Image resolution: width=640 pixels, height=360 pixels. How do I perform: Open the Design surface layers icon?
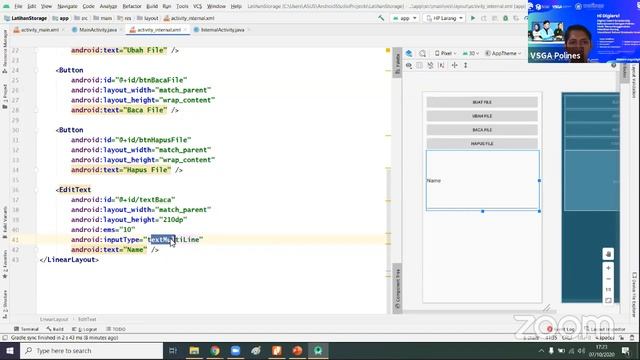[x=409, y=53]
